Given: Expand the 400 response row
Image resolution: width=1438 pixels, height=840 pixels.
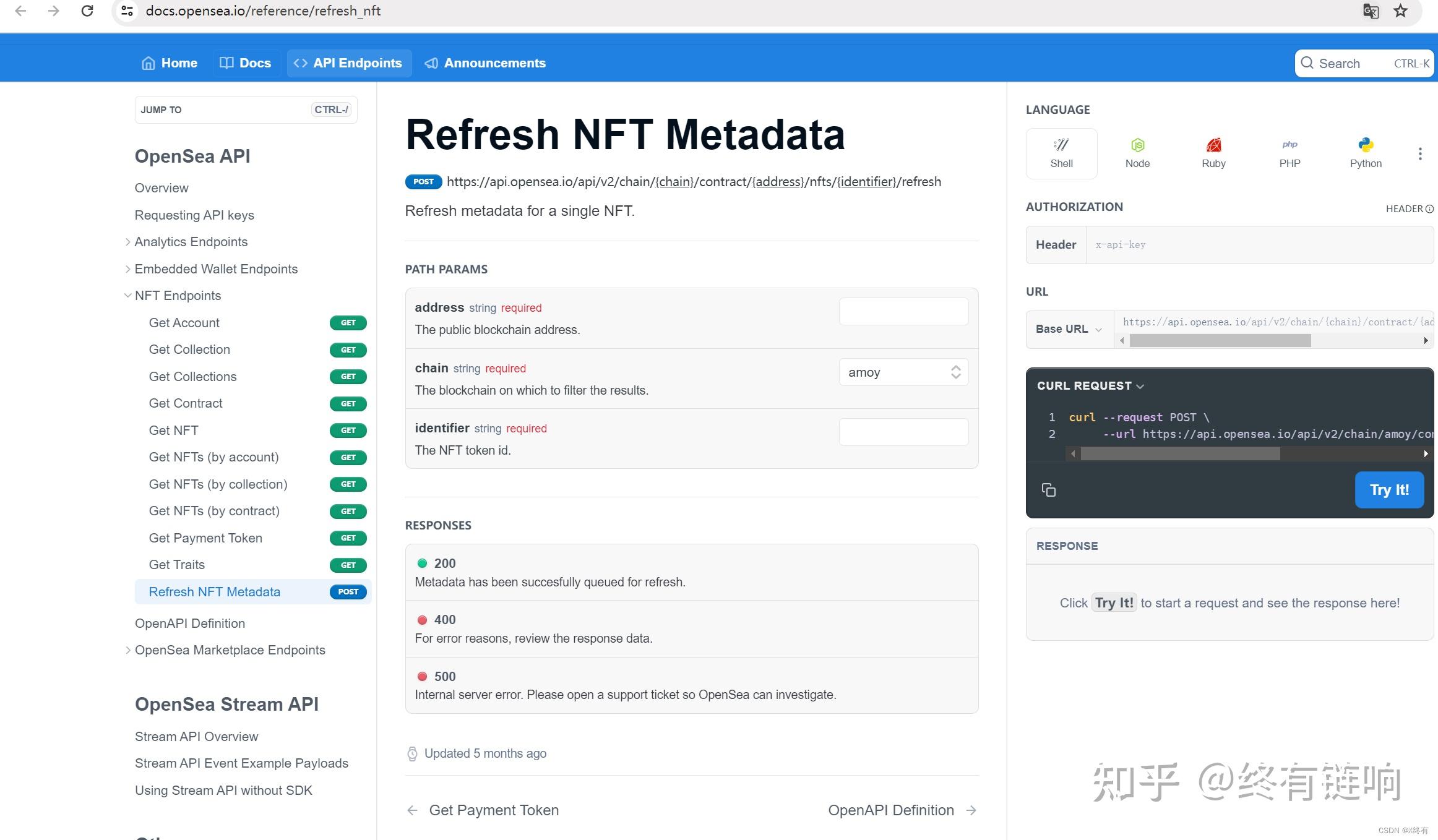Looking at the screenshot, I should click(x=692, y=628).
